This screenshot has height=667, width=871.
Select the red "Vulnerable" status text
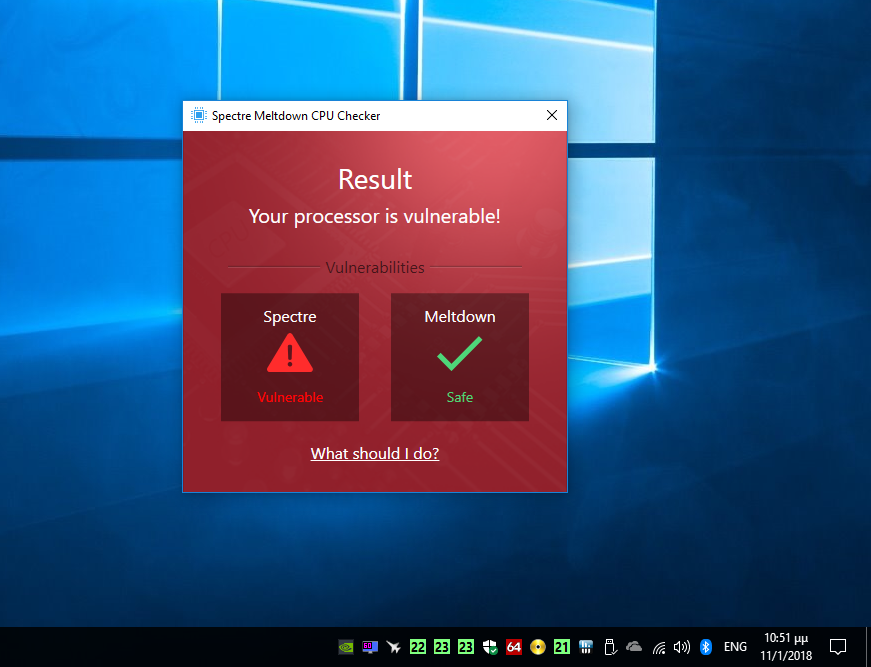pyautogui.click(x=290, y=397)
